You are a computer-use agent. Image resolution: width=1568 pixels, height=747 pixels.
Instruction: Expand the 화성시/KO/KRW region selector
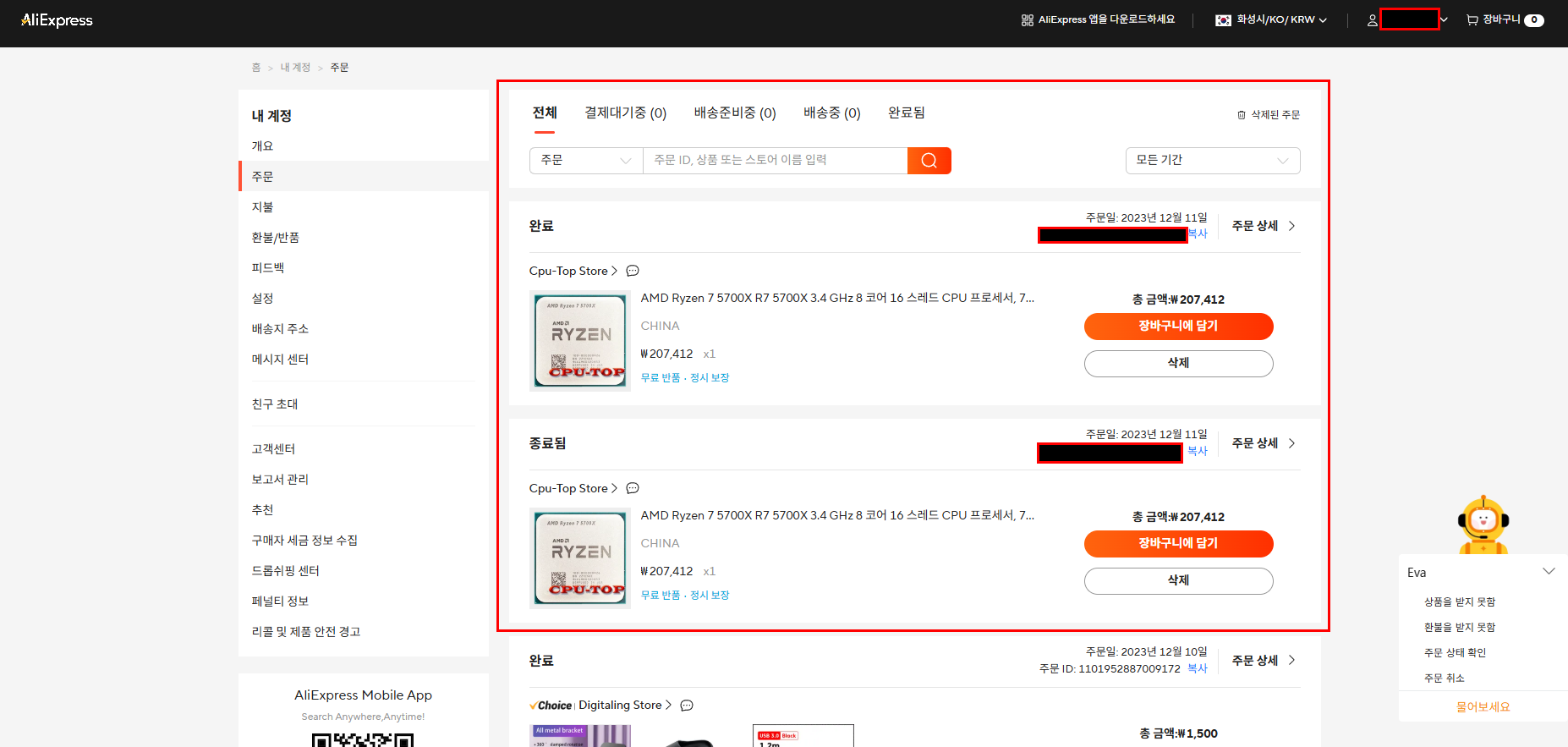[1271, 20]
